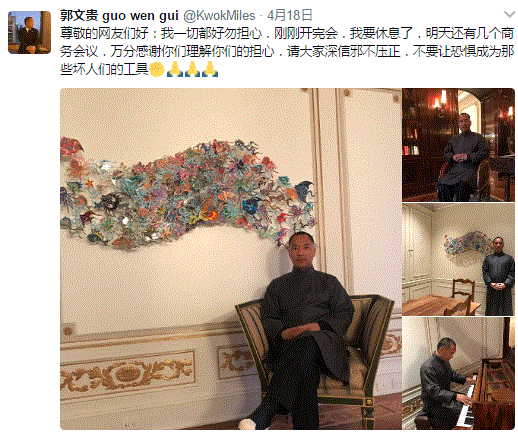518x438 pixels.
Task: Click the tweet line starting 务会议
Action: 287,51
